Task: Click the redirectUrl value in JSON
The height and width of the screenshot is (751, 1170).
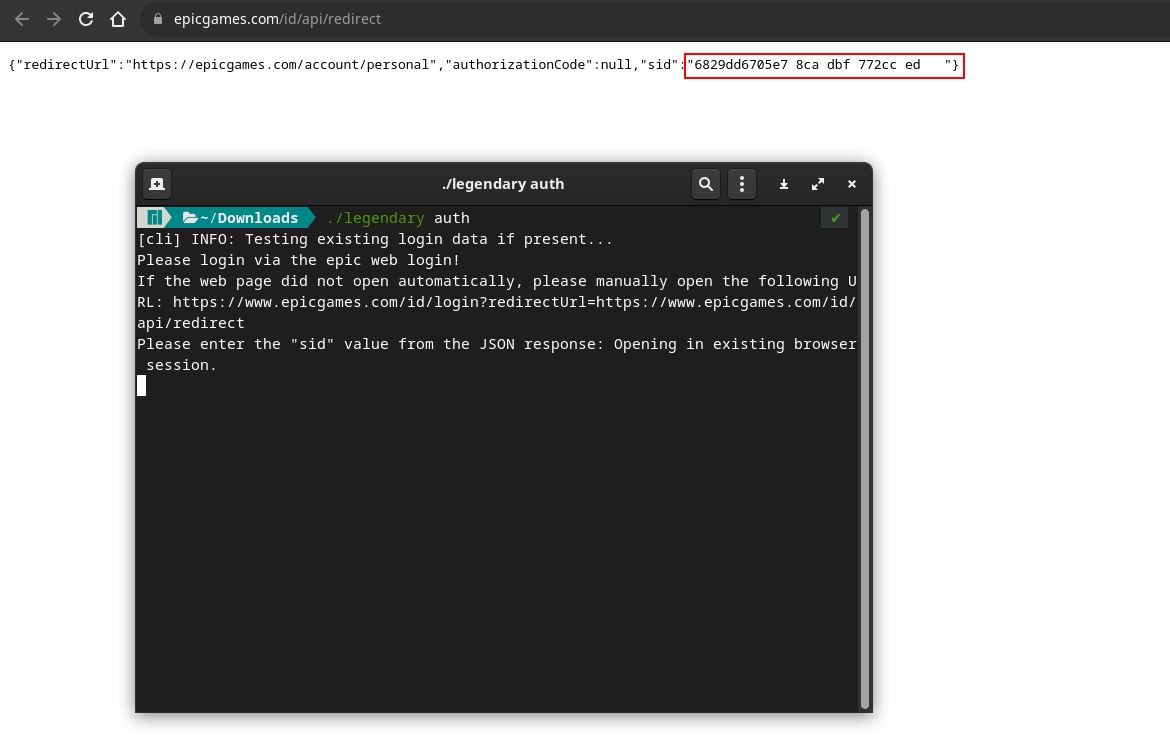Action: (x=281, y=65)
